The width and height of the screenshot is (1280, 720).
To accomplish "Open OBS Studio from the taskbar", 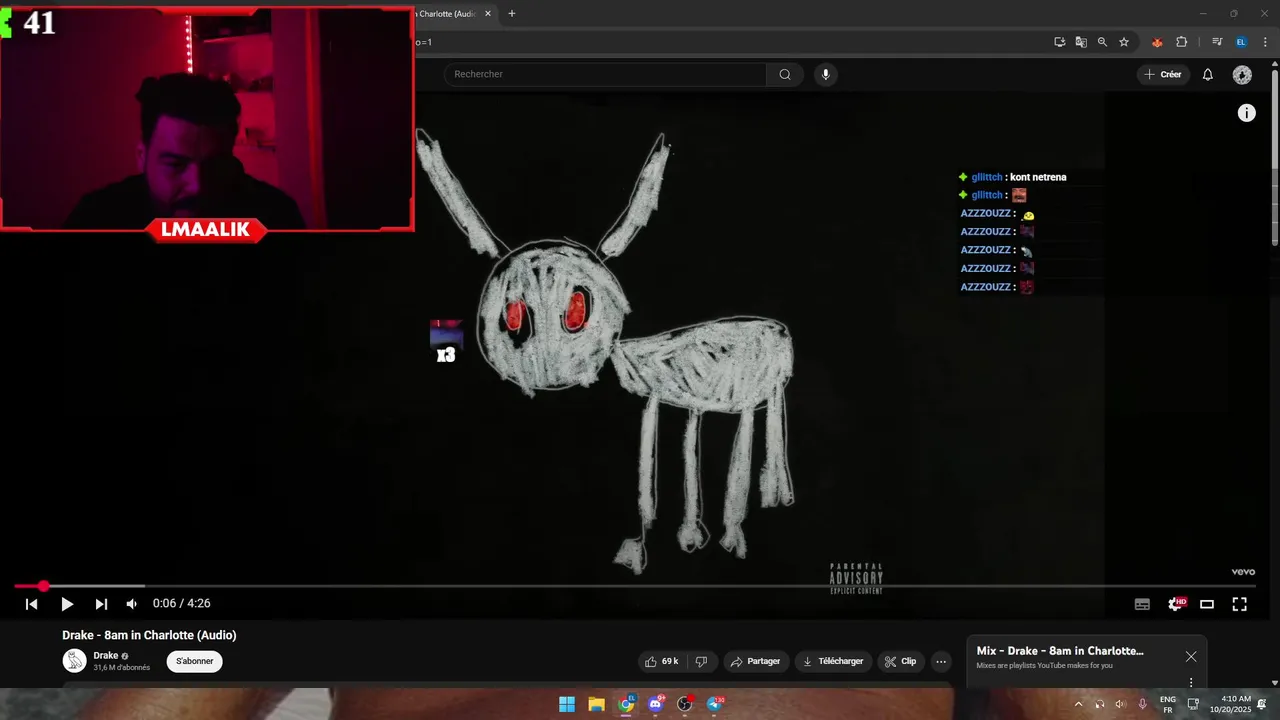I will (x=685, y=704).
